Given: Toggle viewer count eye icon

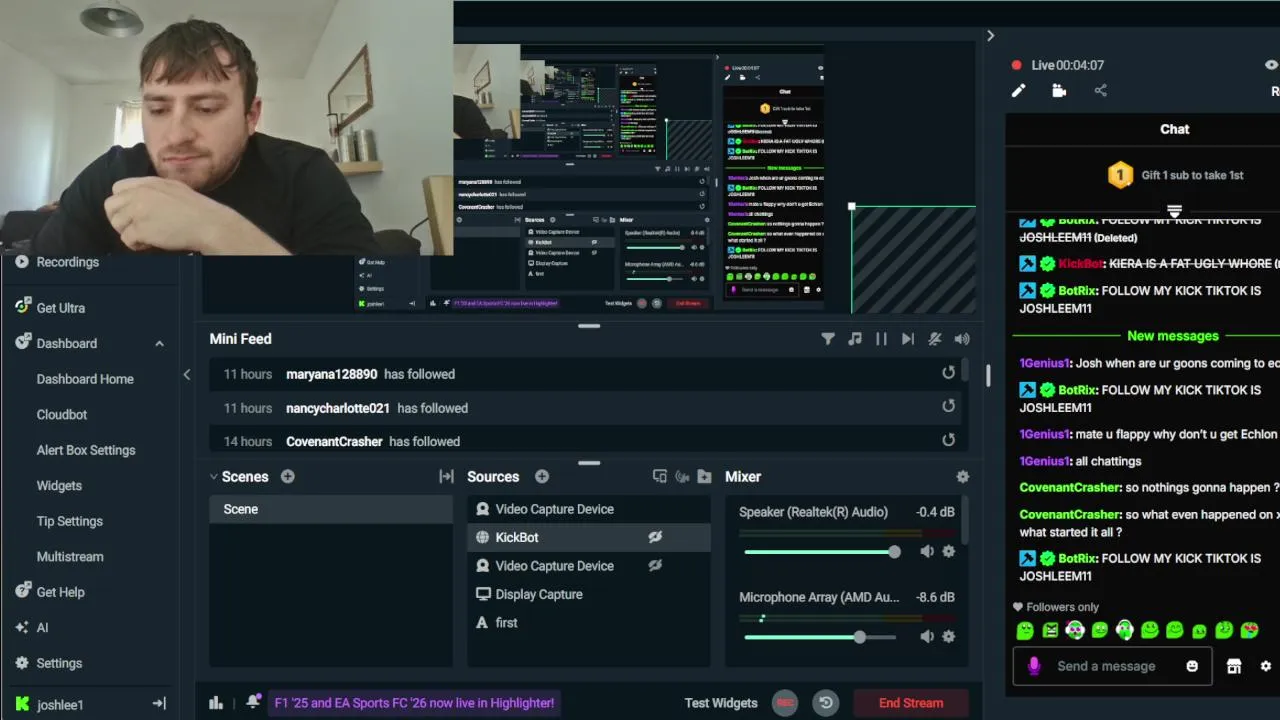Looking at the screenshot, I should point(1271,65).
